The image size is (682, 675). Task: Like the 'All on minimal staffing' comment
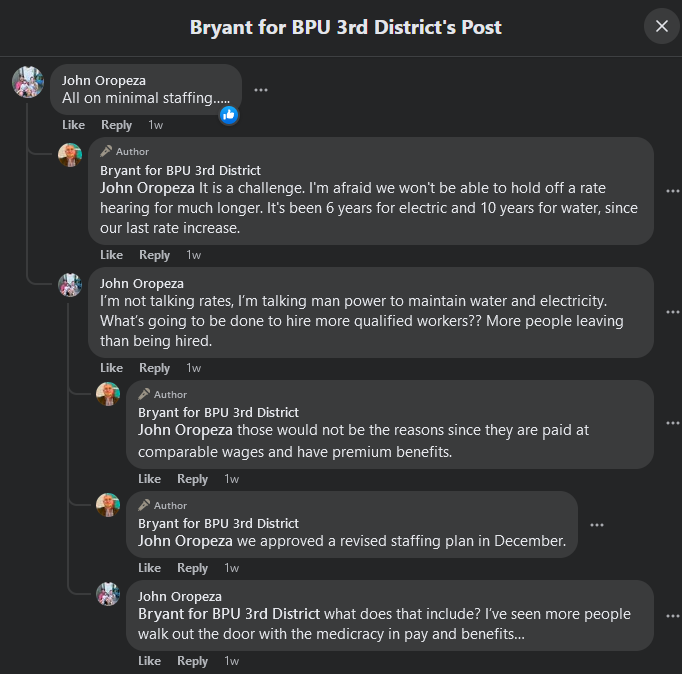(73, 125)
